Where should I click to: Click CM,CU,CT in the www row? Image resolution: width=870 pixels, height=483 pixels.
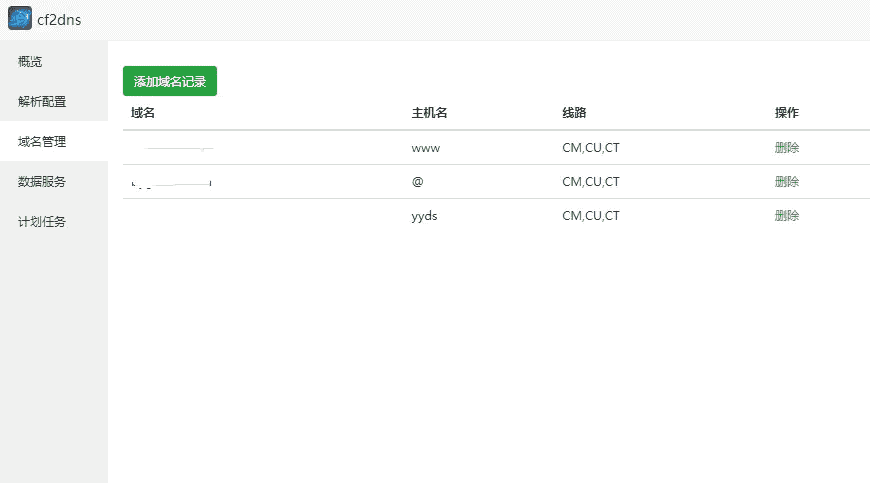[591, 148]
